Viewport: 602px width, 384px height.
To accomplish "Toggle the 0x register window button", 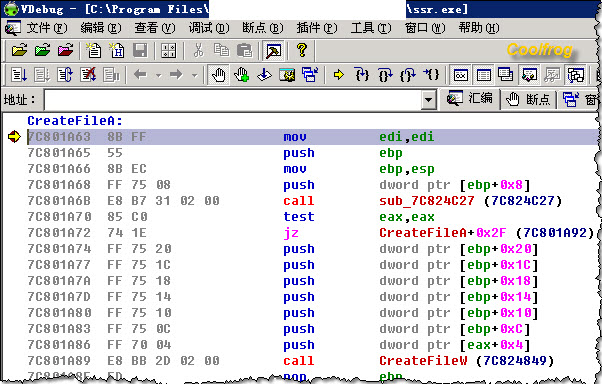I will pos(460,75).
